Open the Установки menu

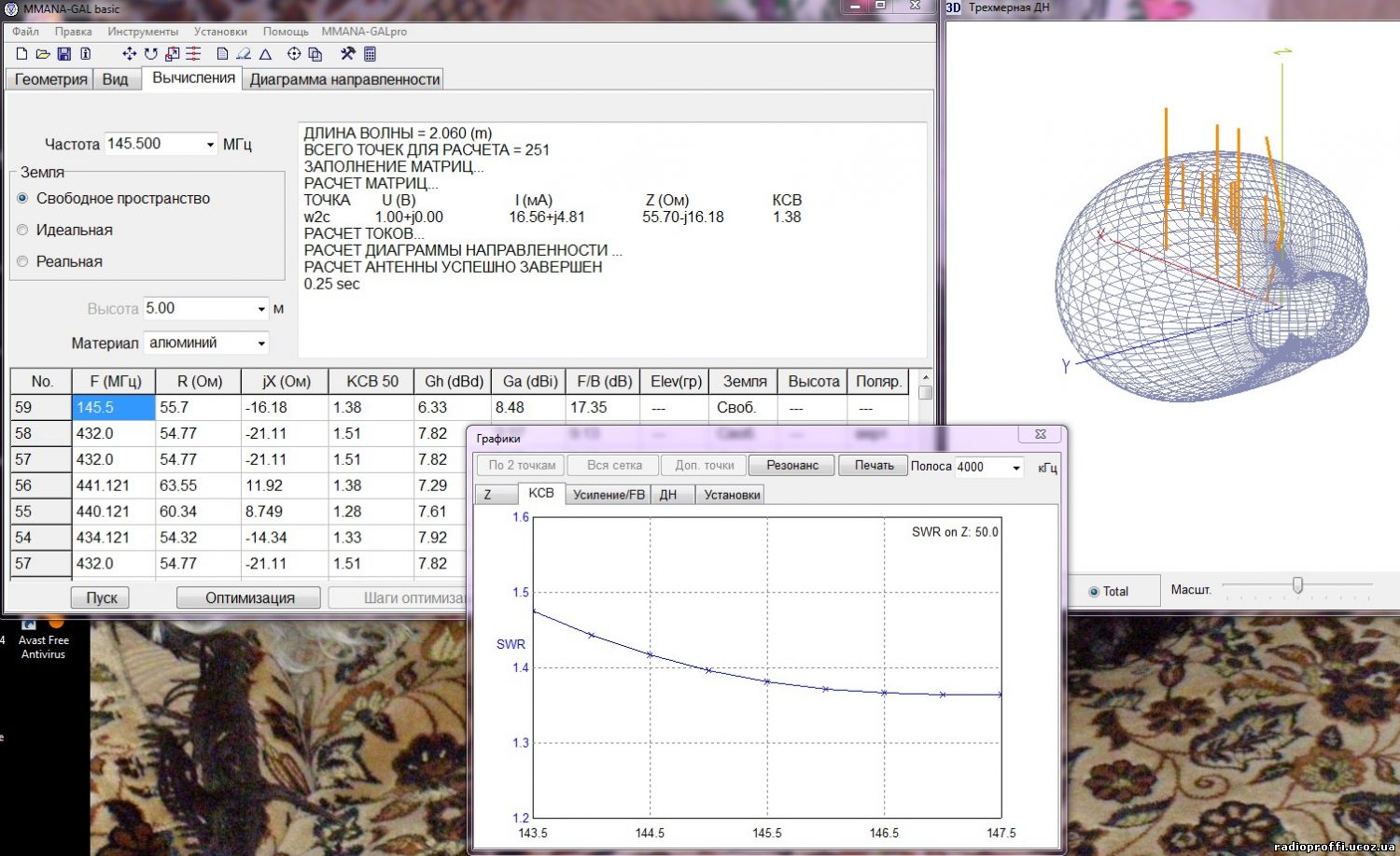220,32
